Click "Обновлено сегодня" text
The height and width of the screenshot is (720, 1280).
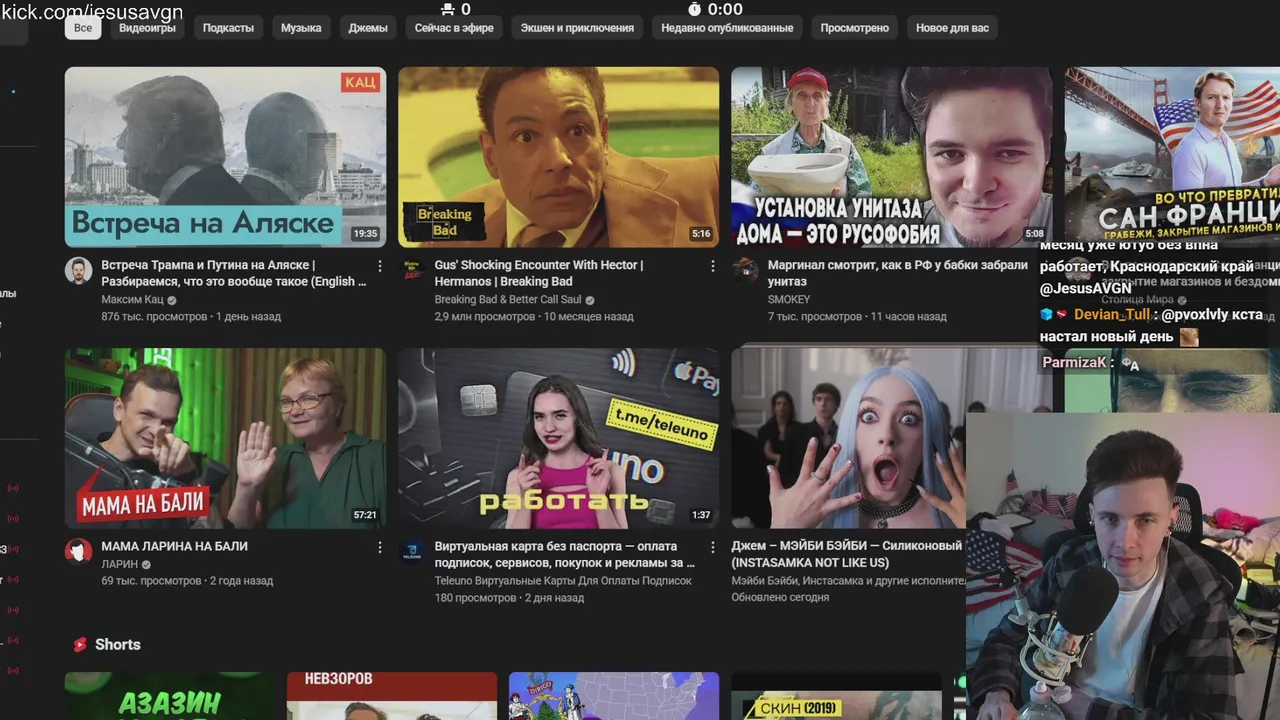tap(780, 598)
